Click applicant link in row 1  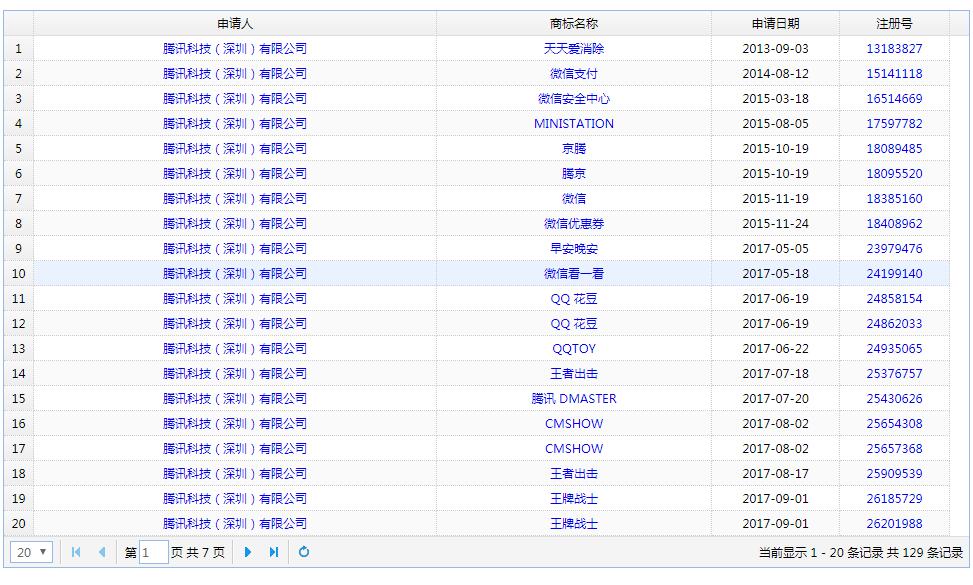(x=235, y=49)
